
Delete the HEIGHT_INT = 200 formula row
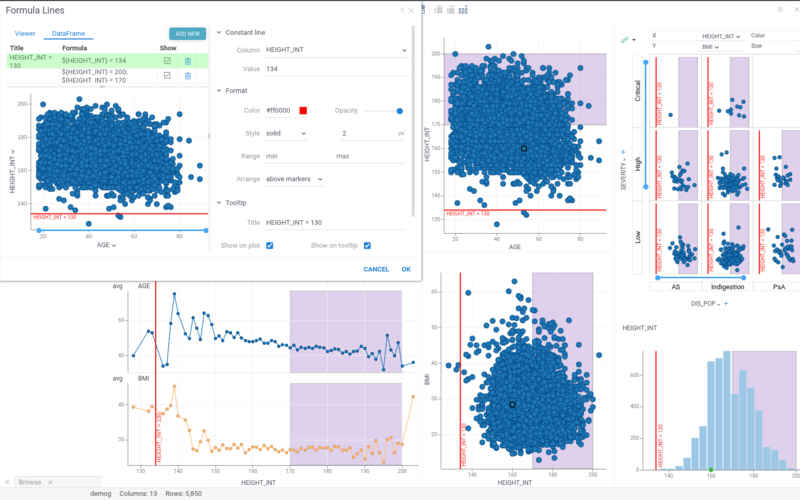click(x=188, y=76)
